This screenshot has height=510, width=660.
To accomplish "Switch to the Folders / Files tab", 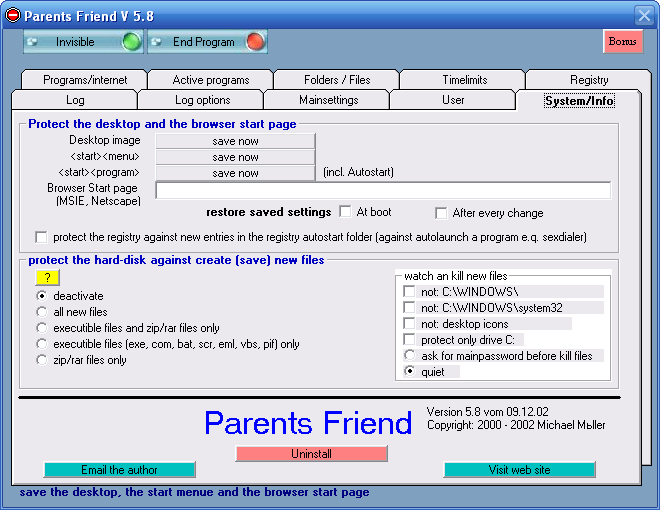I will [337, 80].
